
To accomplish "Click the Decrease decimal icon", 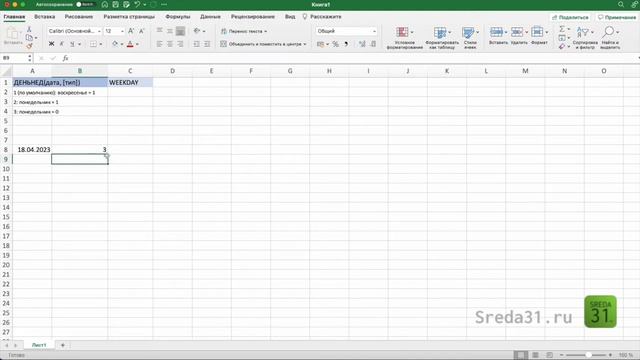I will coord(373,44).
